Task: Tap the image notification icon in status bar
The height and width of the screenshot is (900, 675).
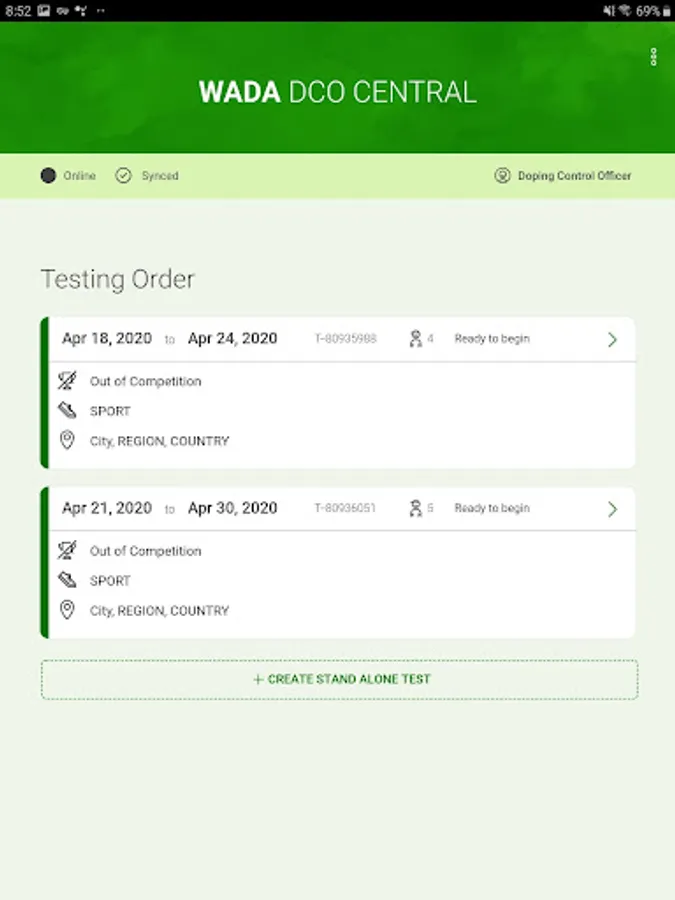Action: [x=44, y=11]
